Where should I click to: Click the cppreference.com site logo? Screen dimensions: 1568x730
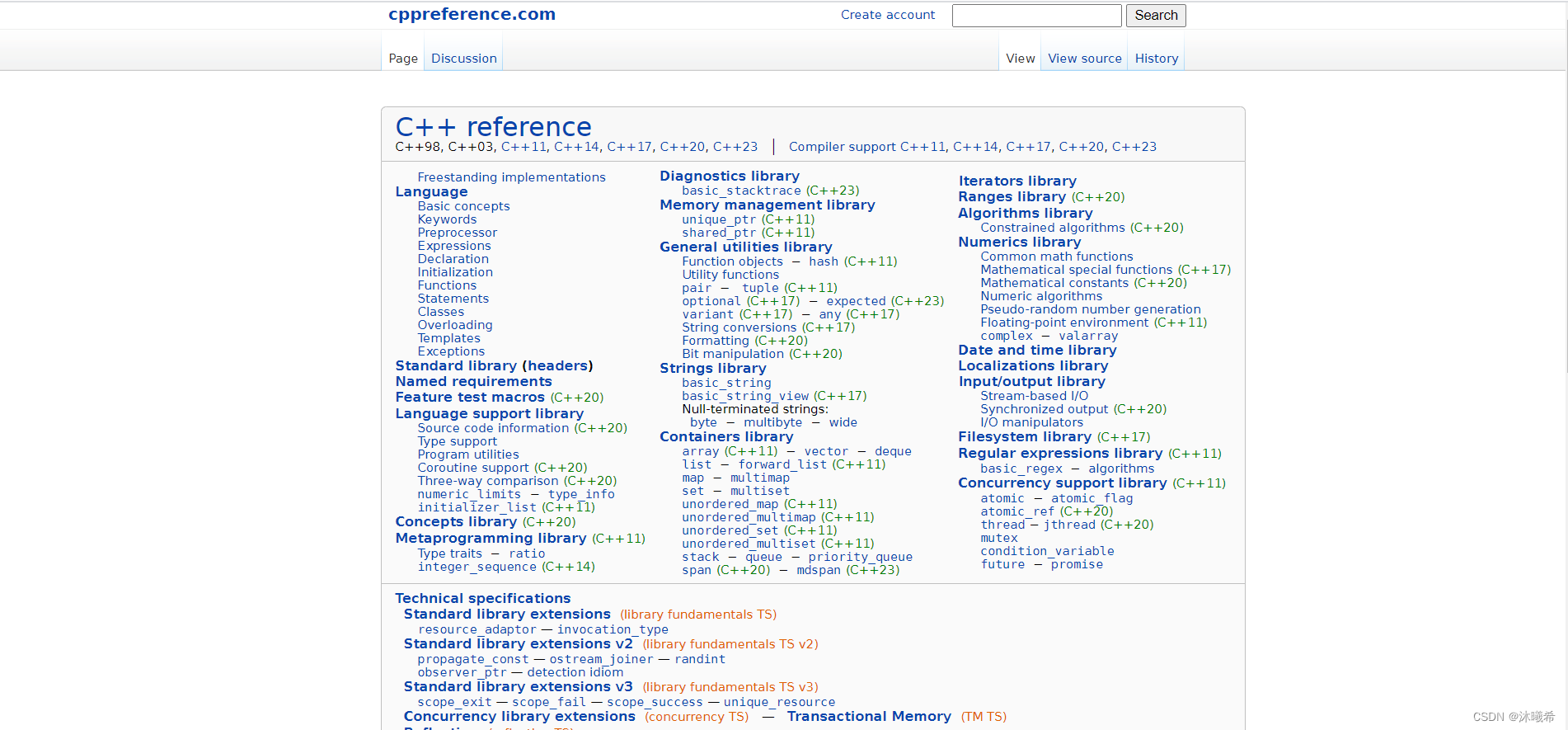[472, 14]
